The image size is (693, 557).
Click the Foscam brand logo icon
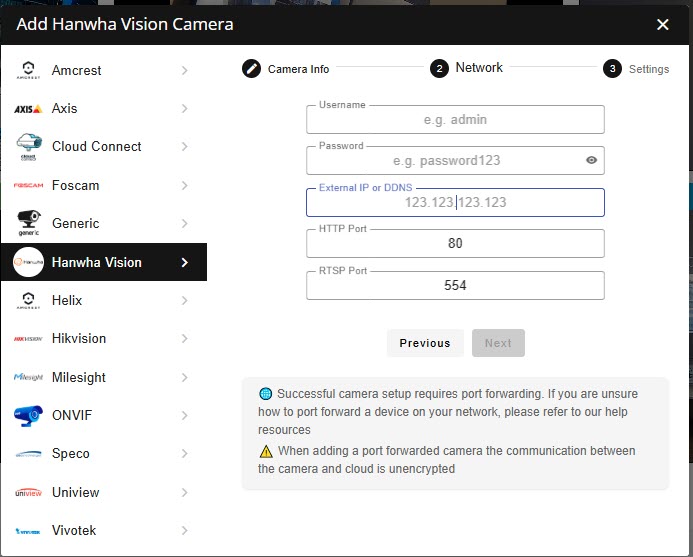(28, 186)
